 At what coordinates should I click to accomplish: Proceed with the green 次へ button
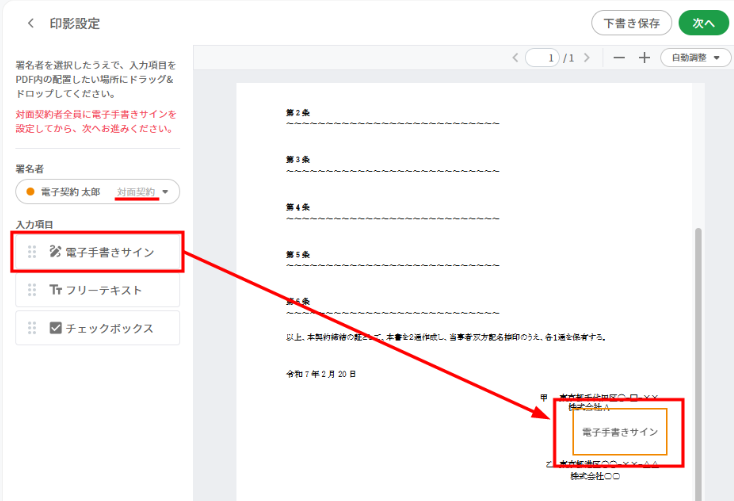[x=704, y=23]
